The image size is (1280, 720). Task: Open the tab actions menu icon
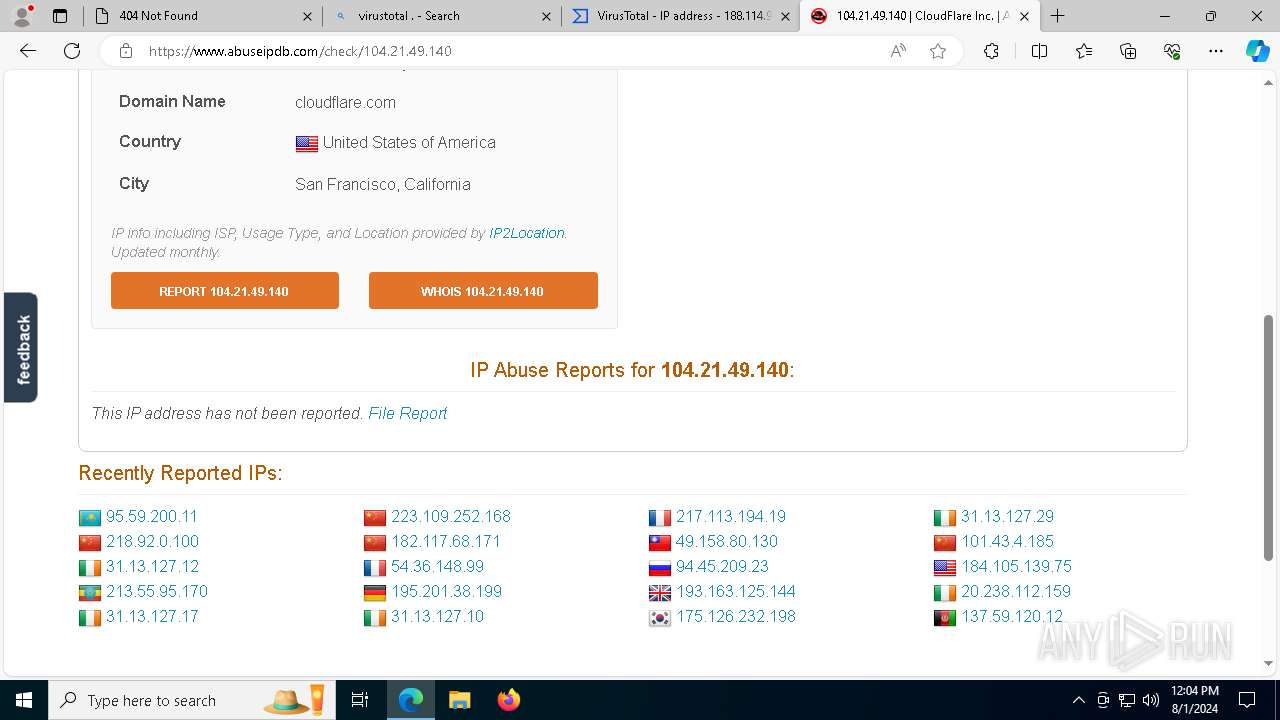tap(60, 16)
